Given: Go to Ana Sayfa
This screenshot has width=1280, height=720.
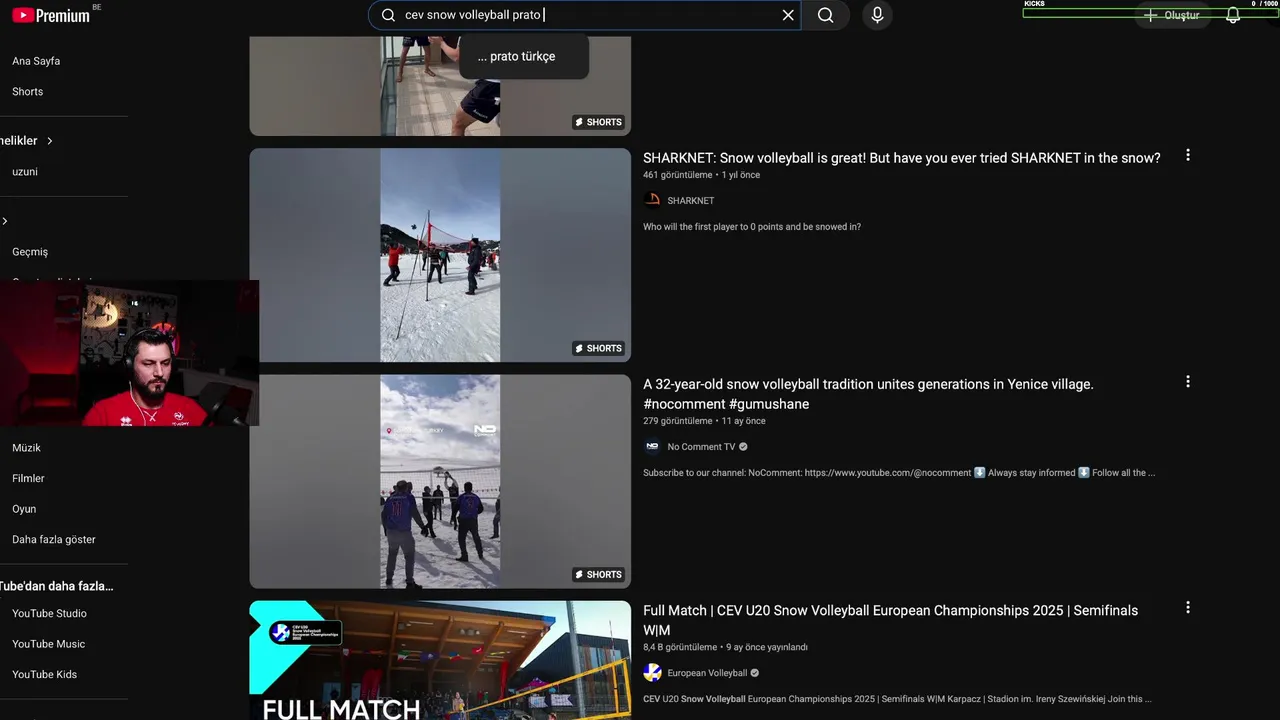Looking at the screenshot, I should 36,61.
